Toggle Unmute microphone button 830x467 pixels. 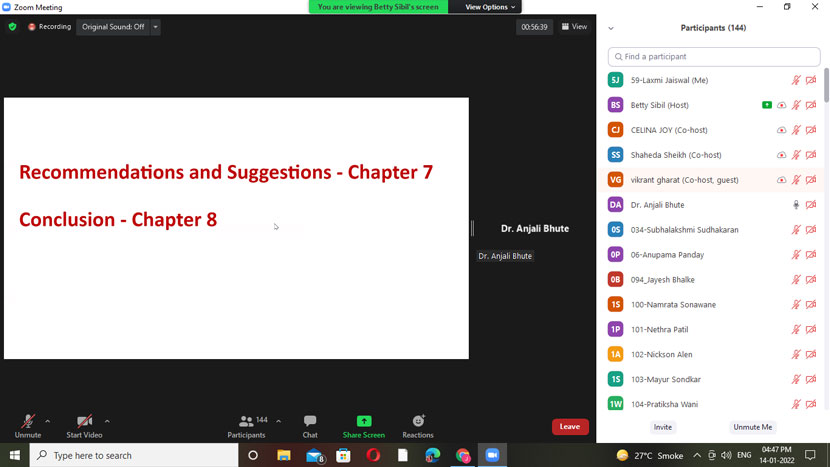(27, 421)
